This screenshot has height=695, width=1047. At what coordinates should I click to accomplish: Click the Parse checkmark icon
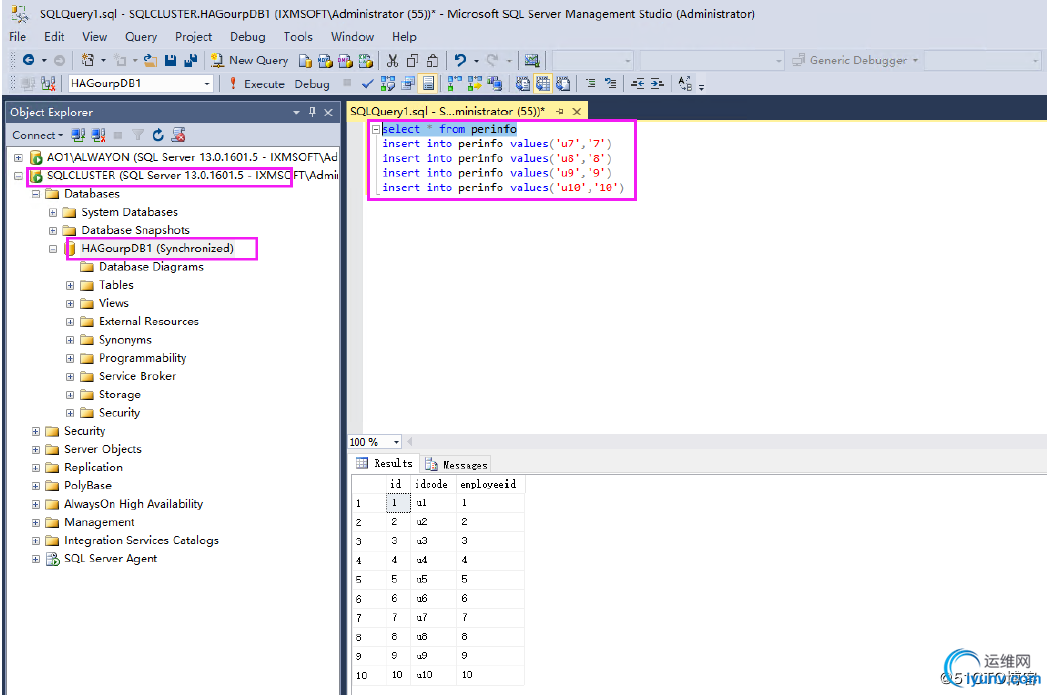pyautogui.click(x=368, y=84)
